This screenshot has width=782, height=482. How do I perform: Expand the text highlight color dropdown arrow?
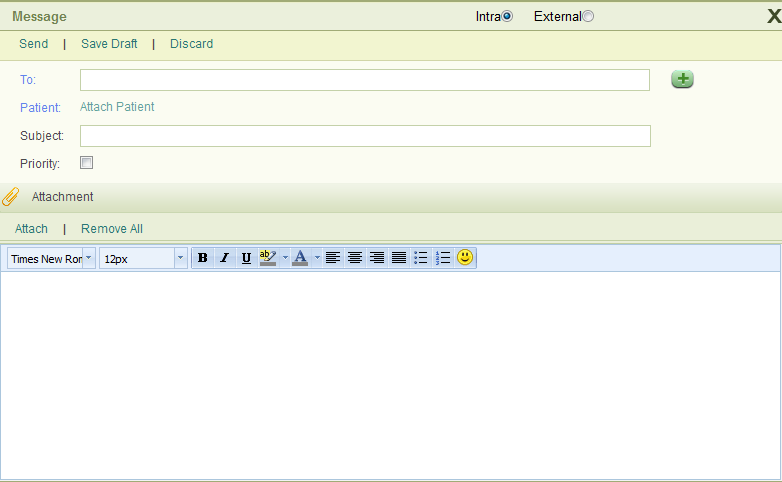[x=285, y=258]
